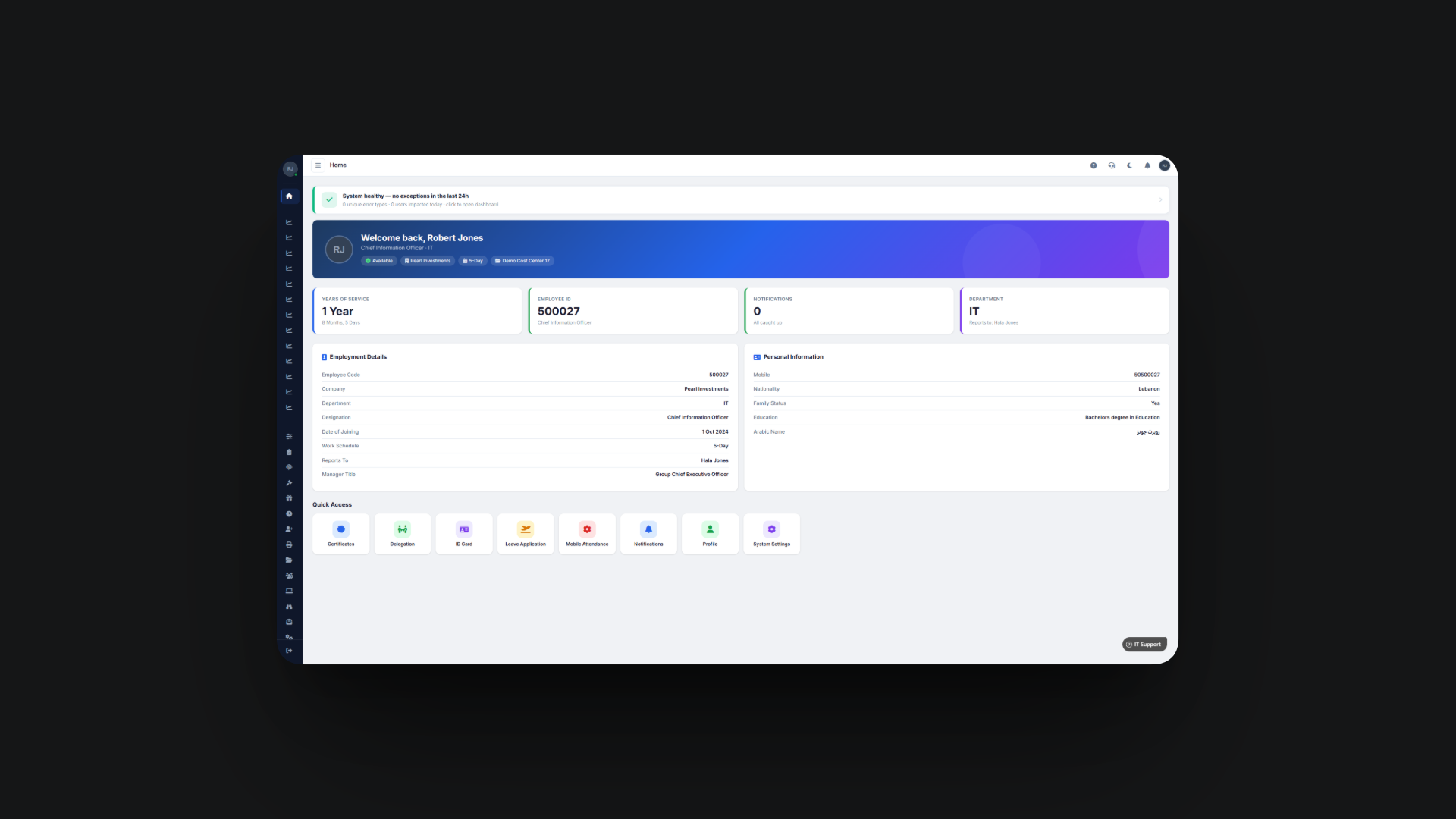Toggle the sidebar with the hamburger button
The height and width of the screenshot is (819, 1456).
318,165
